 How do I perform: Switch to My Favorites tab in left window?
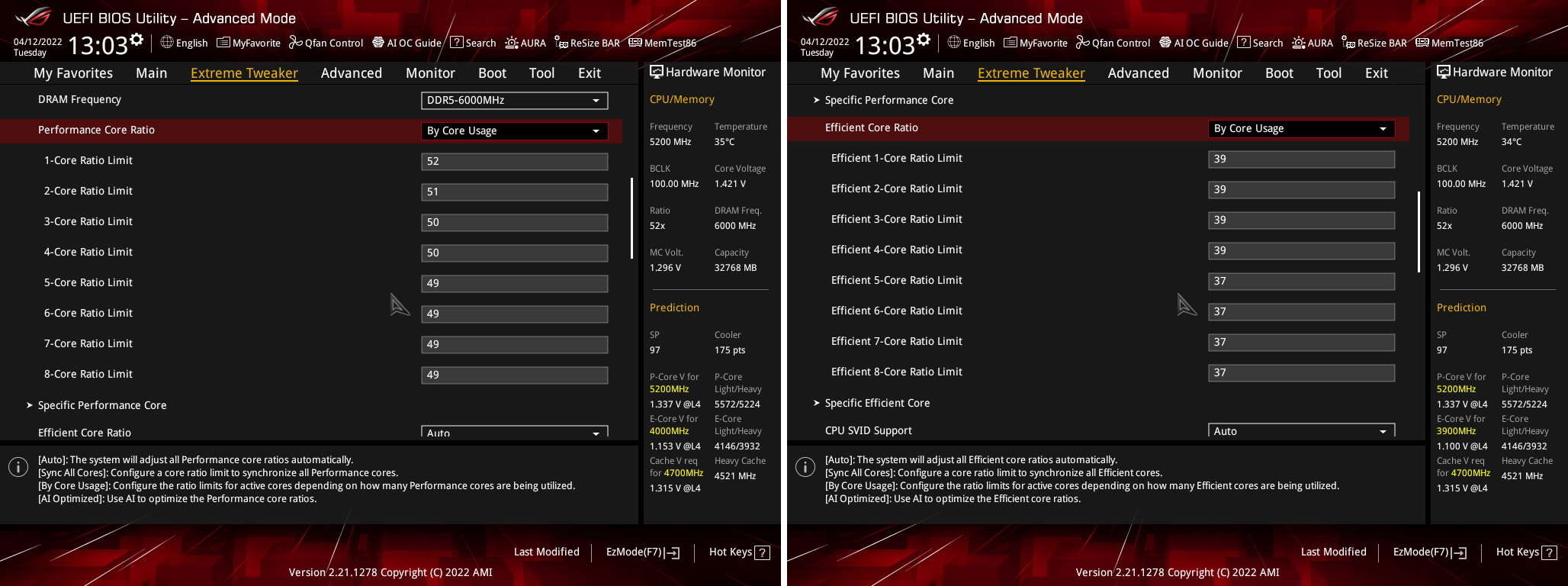[x=73, y=73]
